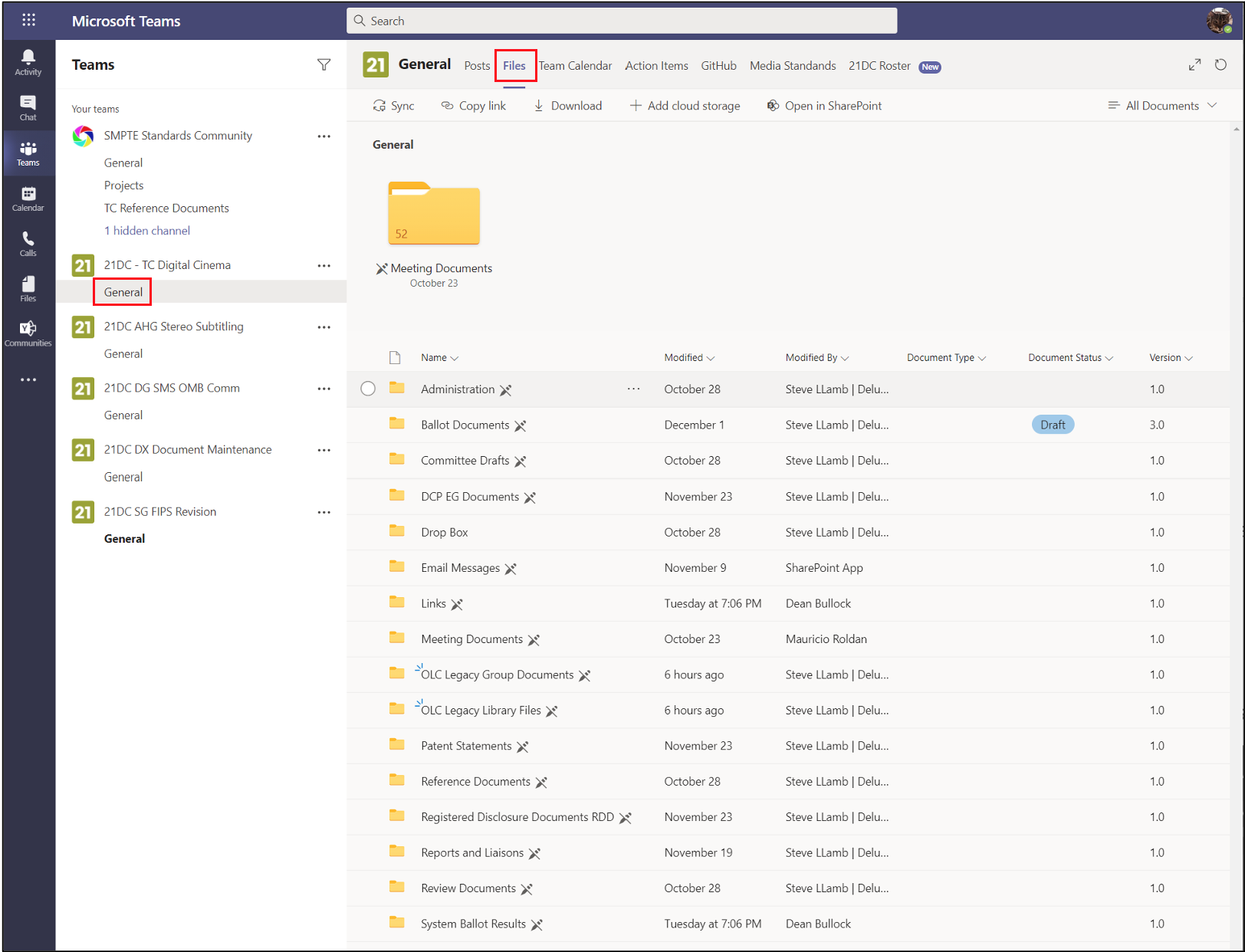
Task: Open the All Documents view dropdown
Action: 1162,106
